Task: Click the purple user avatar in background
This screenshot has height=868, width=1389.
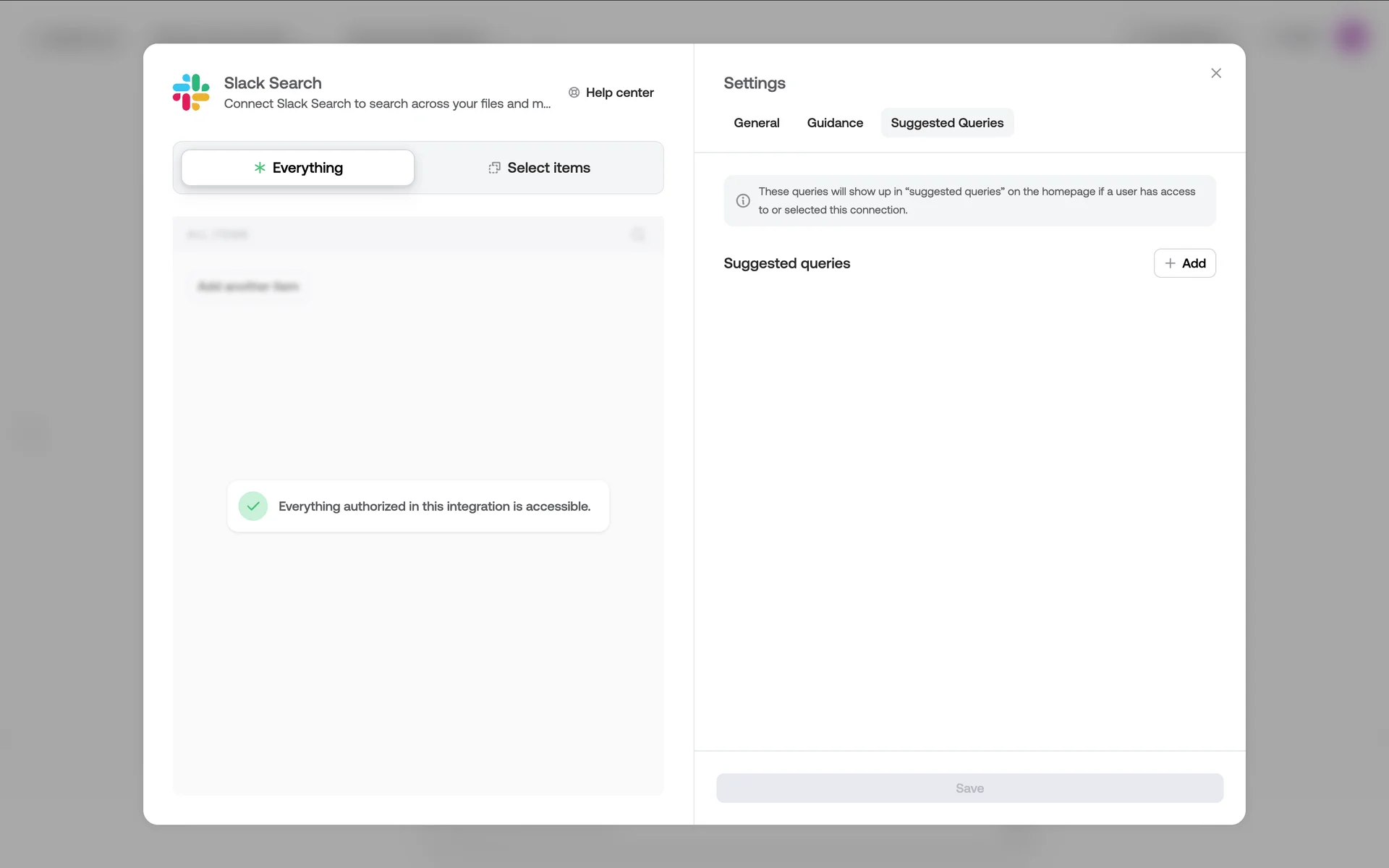Action: click(1351, 36)
